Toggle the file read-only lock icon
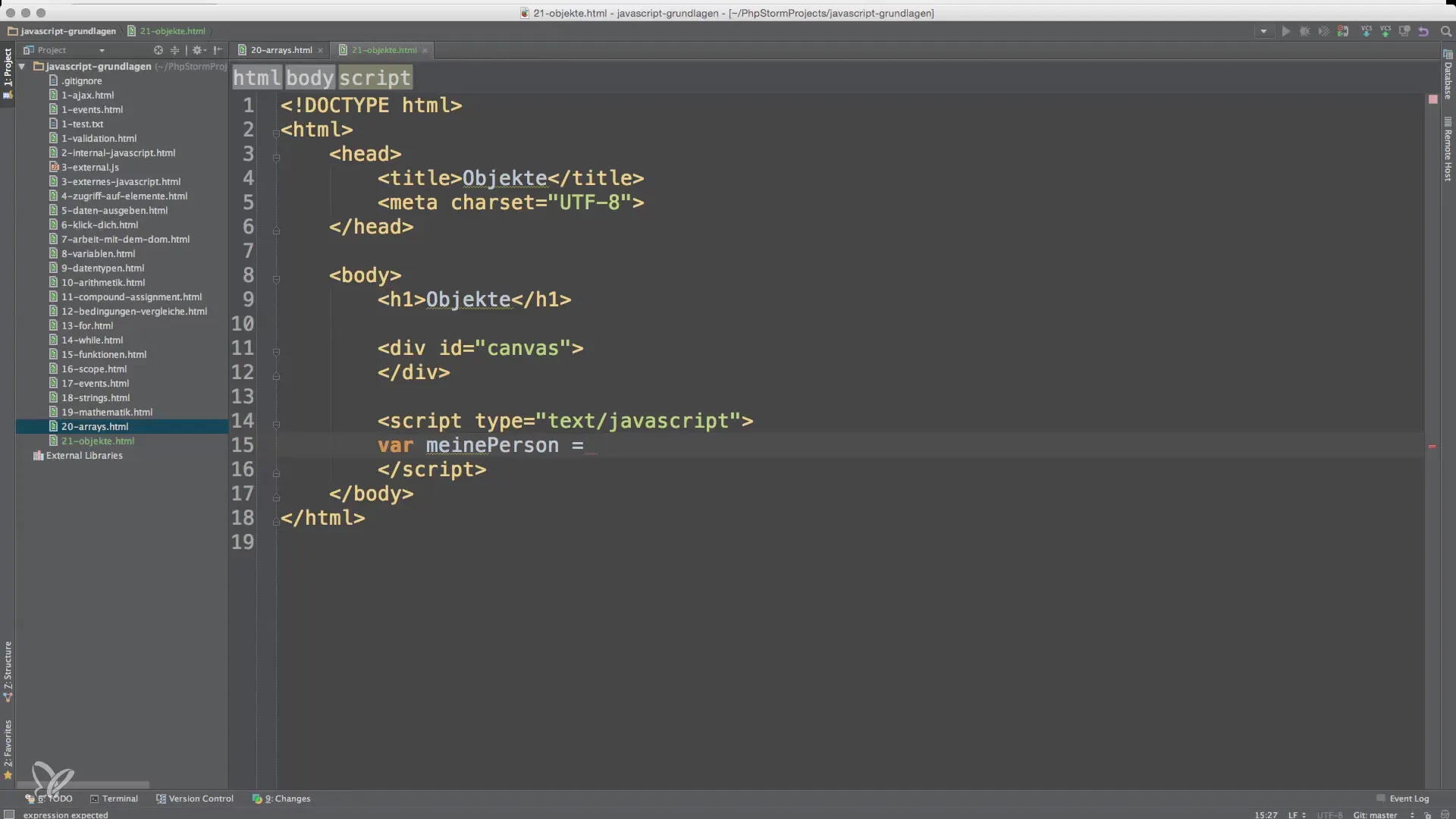Screen dimensions: 1456x819 tap(1427, 814)
